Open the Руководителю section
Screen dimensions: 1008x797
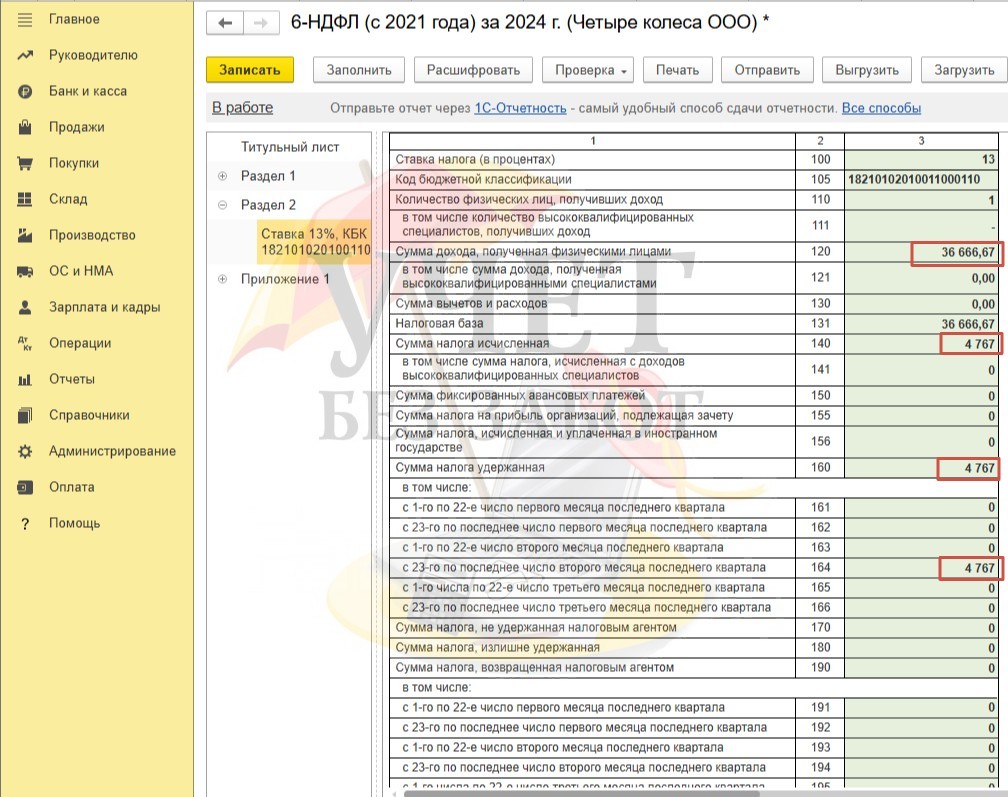[93, 55]
